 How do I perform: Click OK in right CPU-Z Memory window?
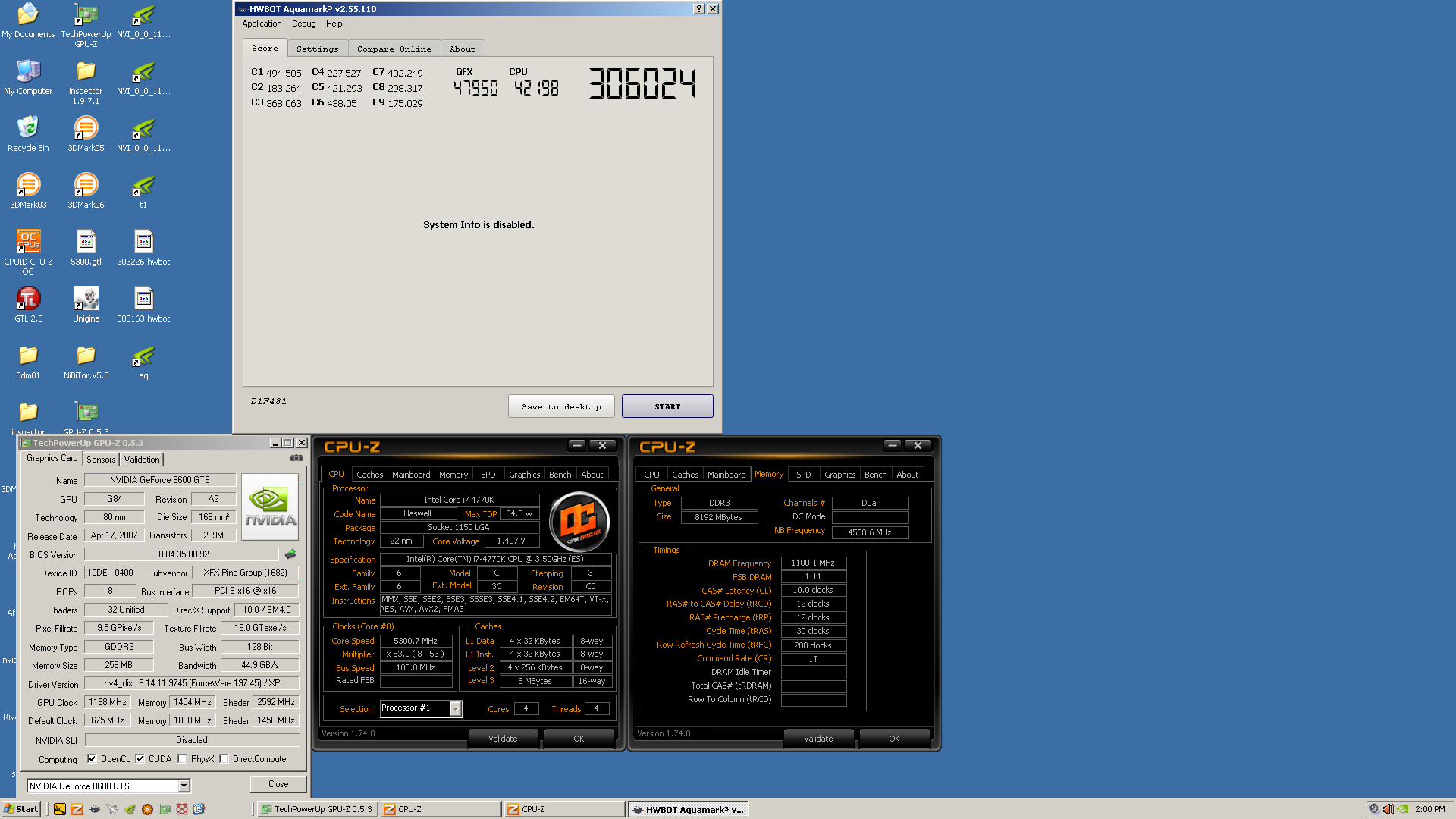(x=894, y=739)
